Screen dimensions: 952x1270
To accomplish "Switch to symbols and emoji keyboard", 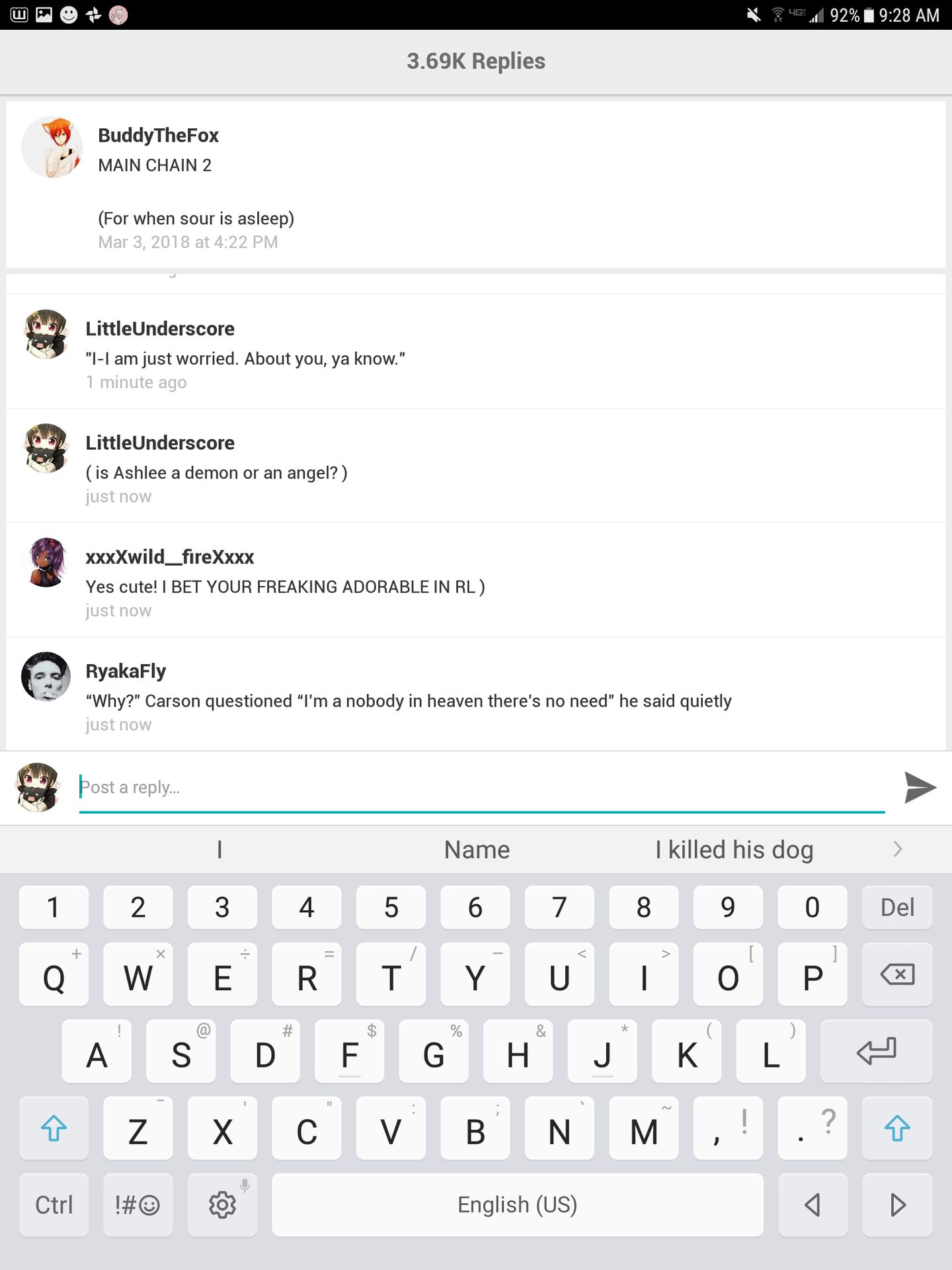I will pyautogui.click(x=138, y=1205).
